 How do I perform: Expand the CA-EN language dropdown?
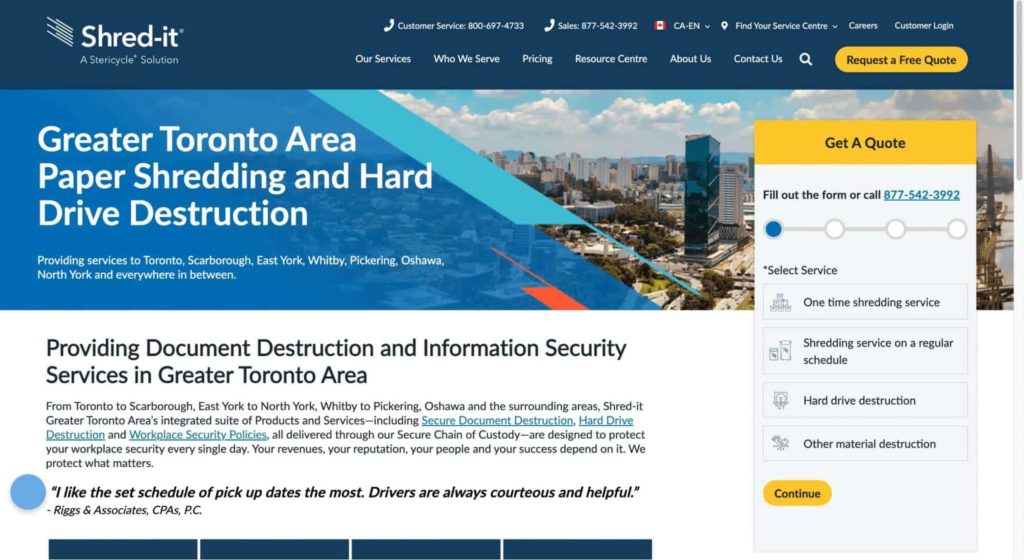point(691,25)
